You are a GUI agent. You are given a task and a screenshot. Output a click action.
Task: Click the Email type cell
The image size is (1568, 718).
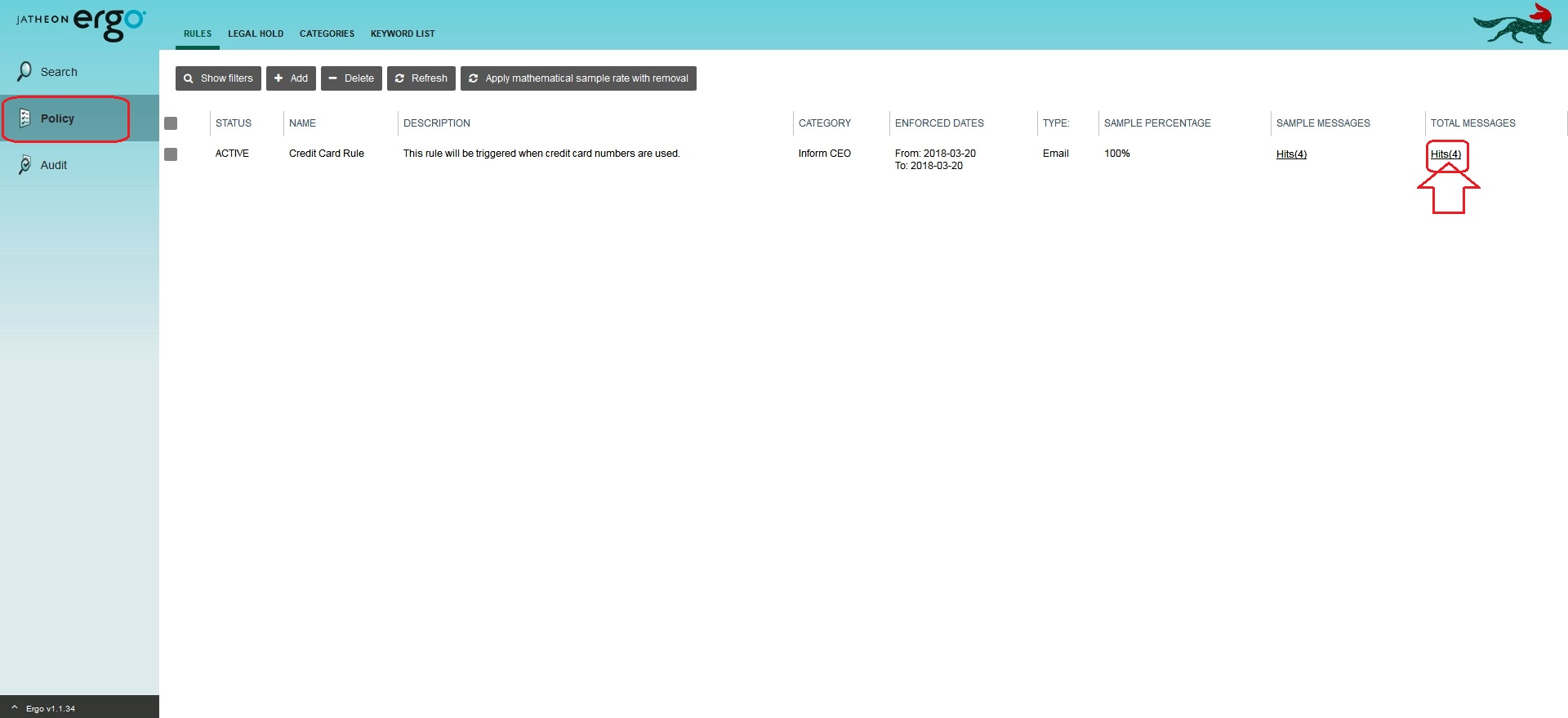click(x=1056, y=154)
